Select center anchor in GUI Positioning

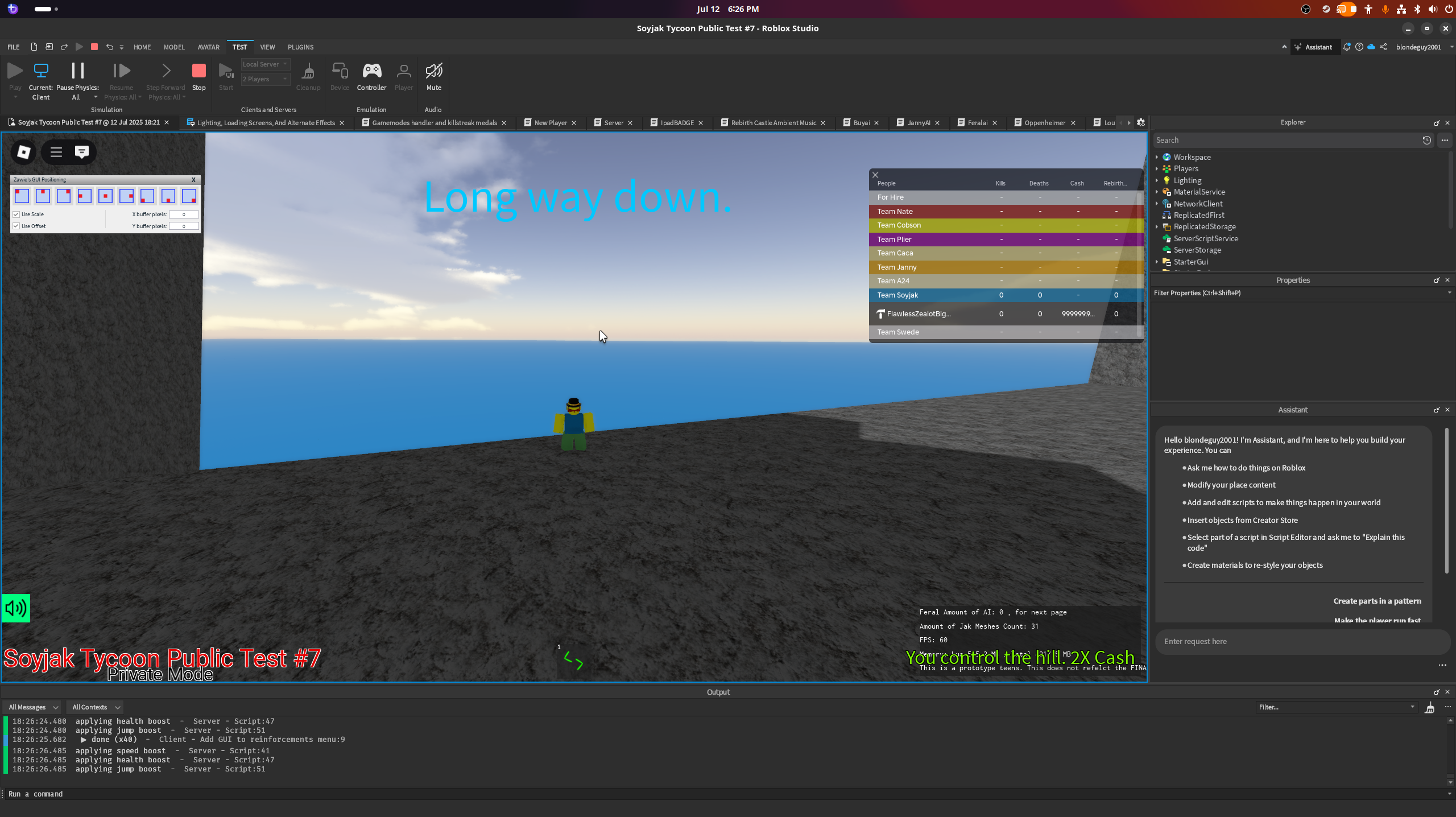pyautogui.click(x=105, y=196)
